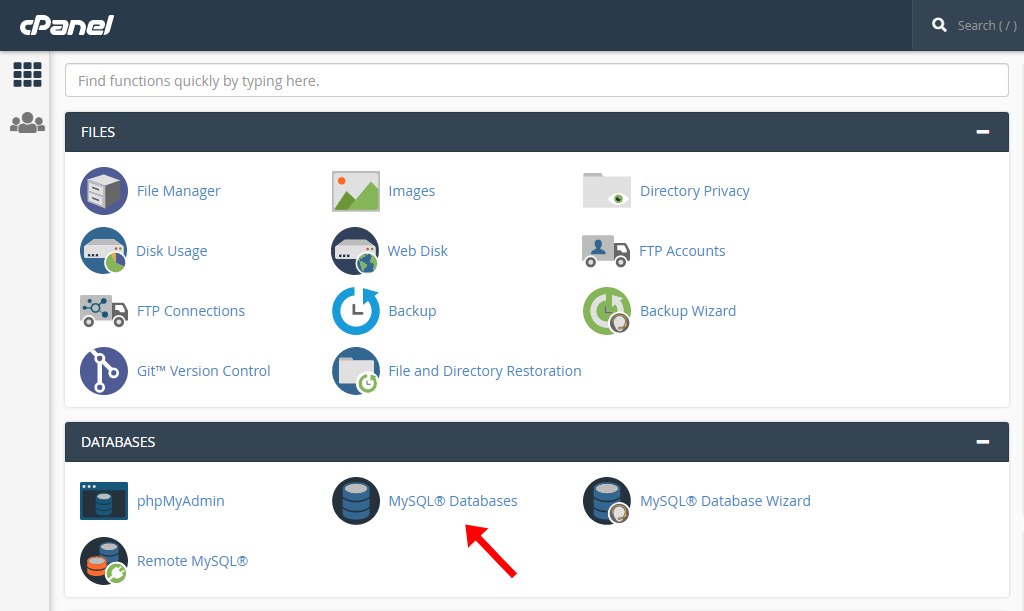The image size is (1024, 611).
Task: Open the apps grid in the left sidebar
Action: click(27, 75)
